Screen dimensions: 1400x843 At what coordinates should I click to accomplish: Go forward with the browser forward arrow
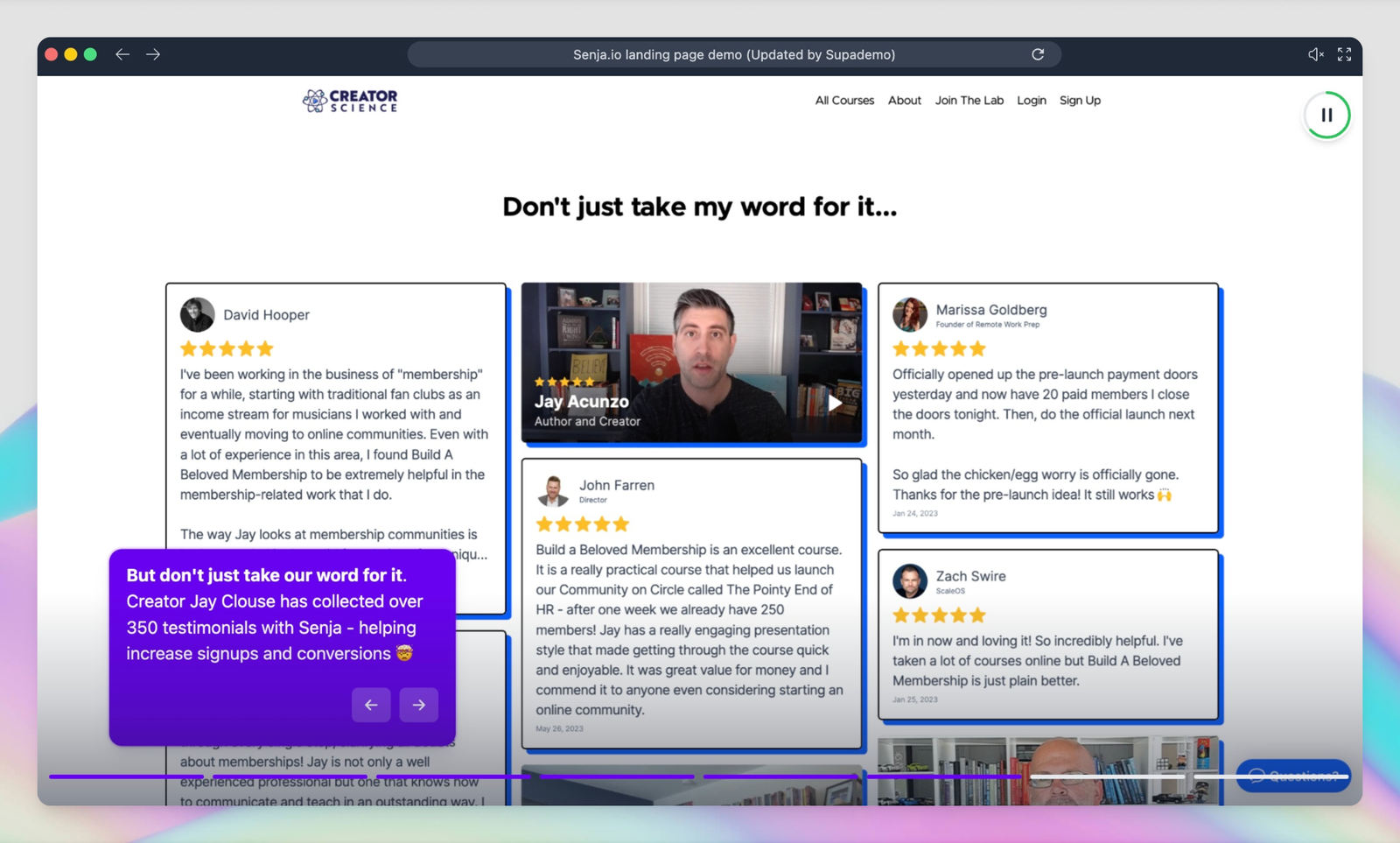[153, 54]
